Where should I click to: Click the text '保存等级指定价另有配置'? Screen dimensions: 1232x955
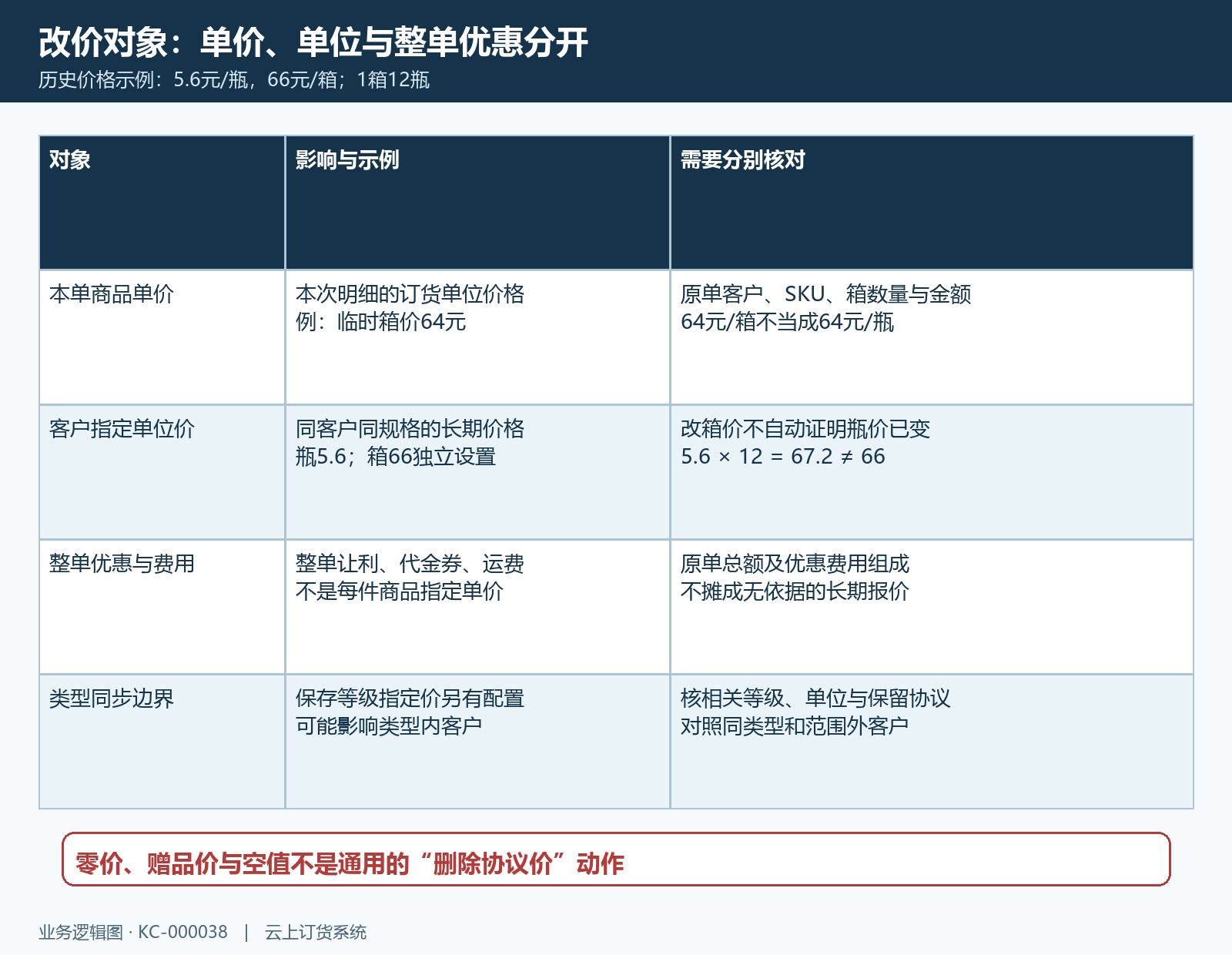(x=410, y=699)
